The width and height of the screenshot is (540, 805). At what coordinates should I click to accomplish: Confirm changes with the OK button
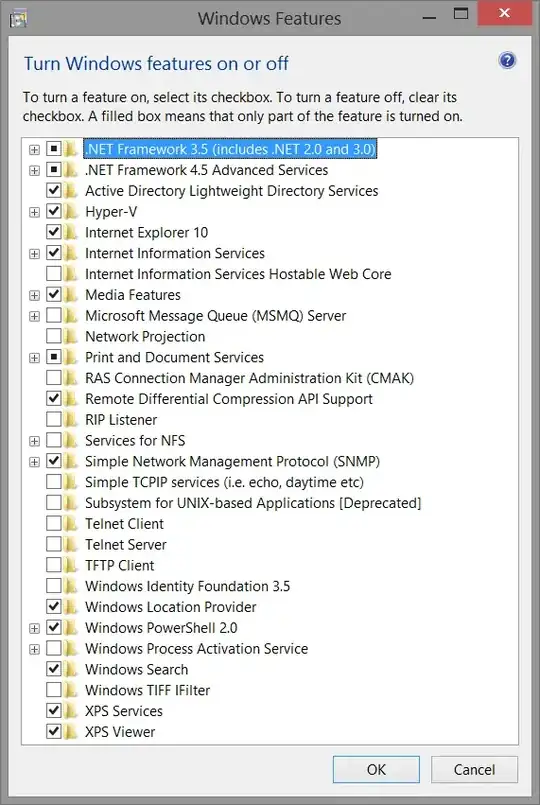point(376,769)
